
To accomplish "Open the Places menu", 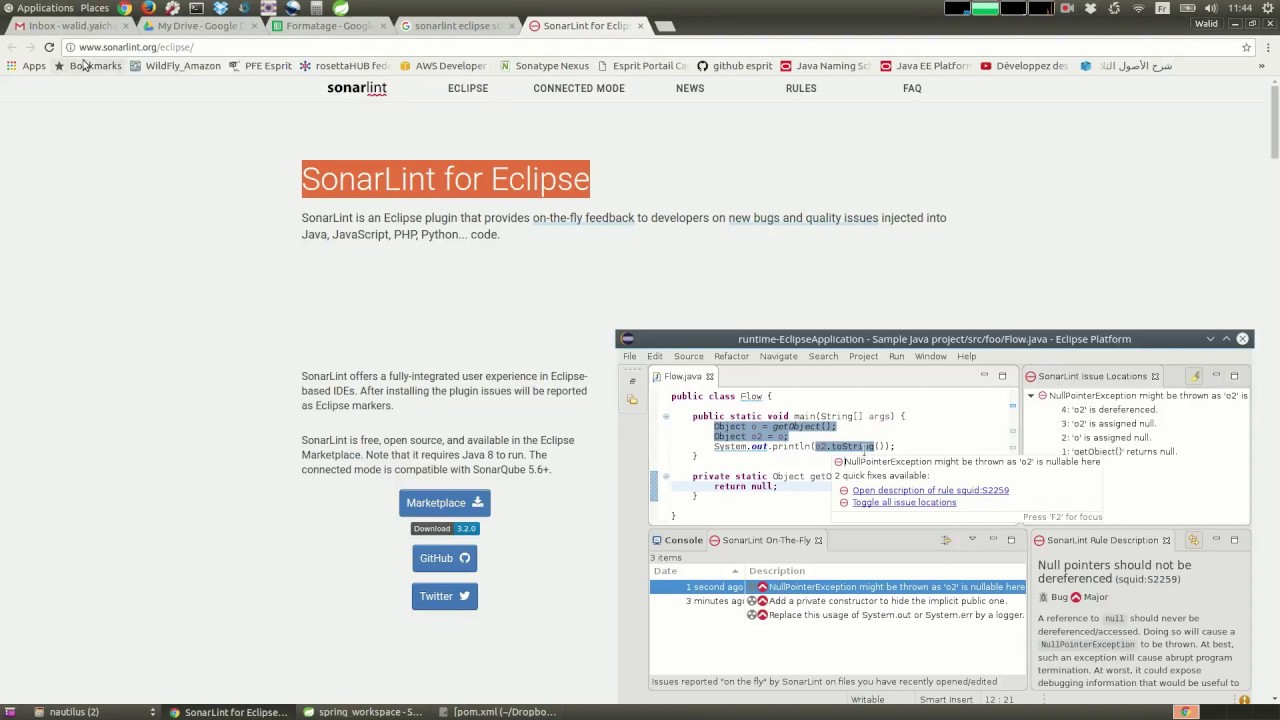I will coord(94,8).
